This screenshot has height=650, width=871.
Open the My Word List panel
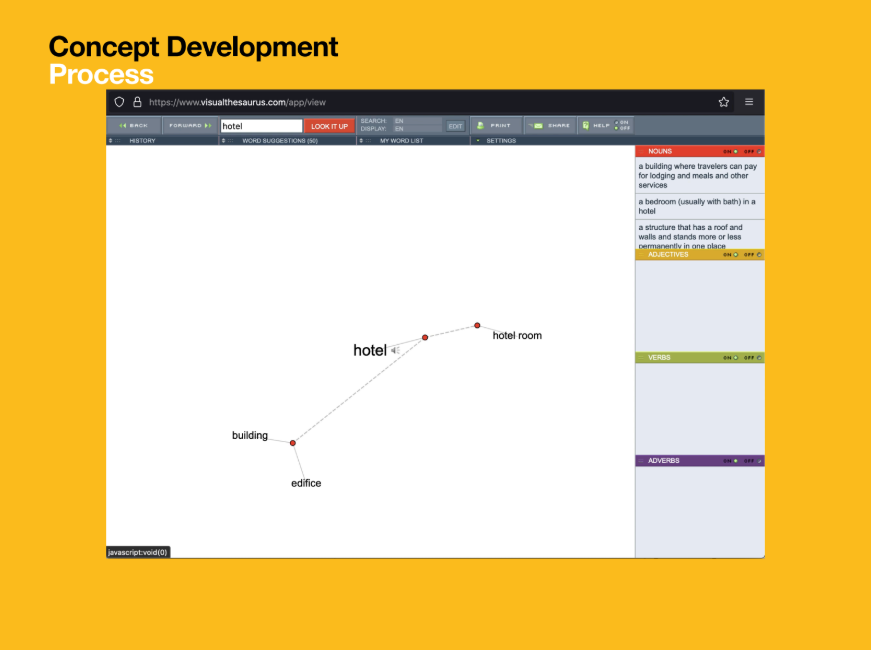(x=400, y=141)
